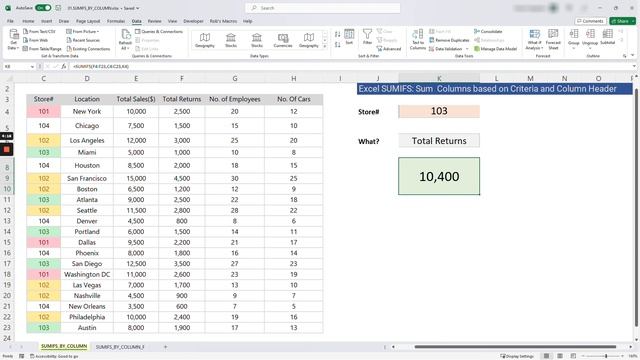The height and width of the screenshot is (360, 640).
Task: Switch to Page Break Preview
Action: [x=573, y=356]
